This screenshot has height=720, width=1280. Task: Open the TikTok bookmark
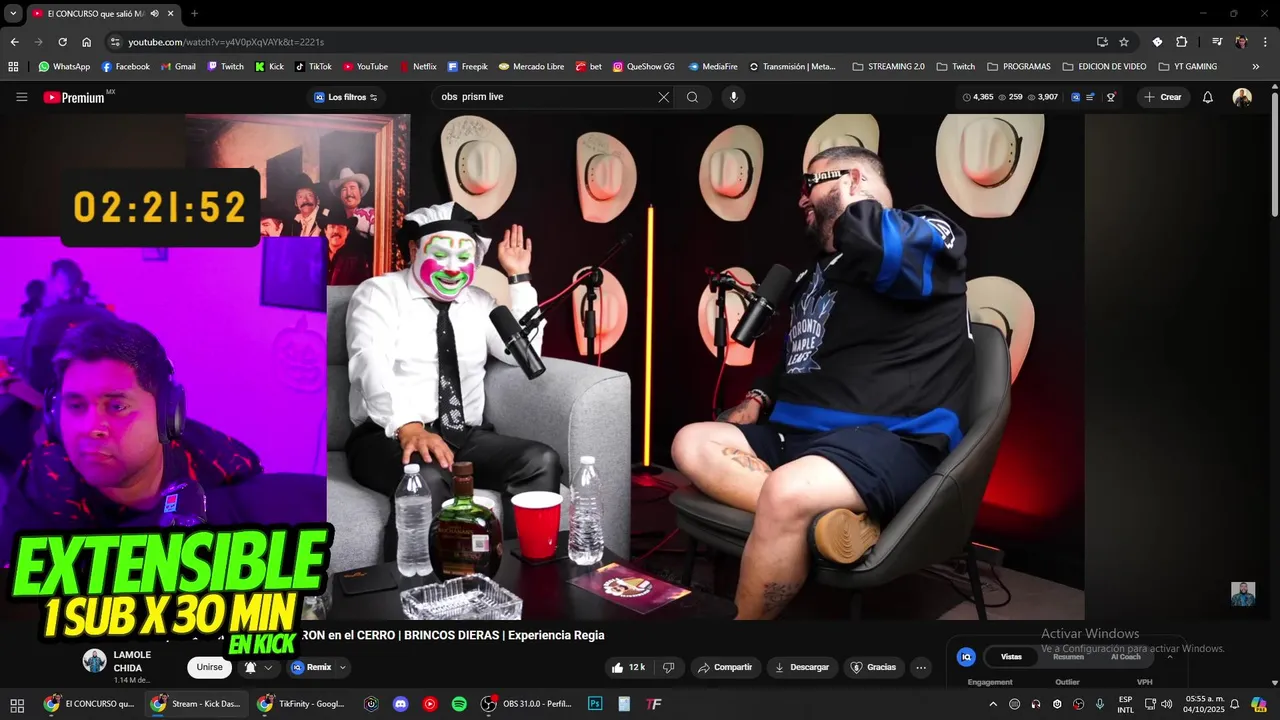(x=313, y=67)
